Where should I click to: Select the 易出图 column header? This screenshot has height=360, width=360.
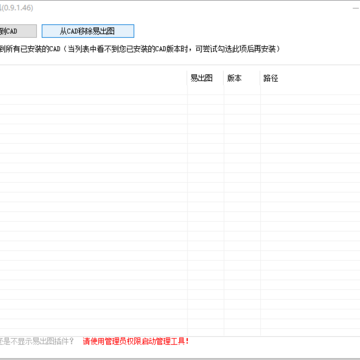[205, 79]
